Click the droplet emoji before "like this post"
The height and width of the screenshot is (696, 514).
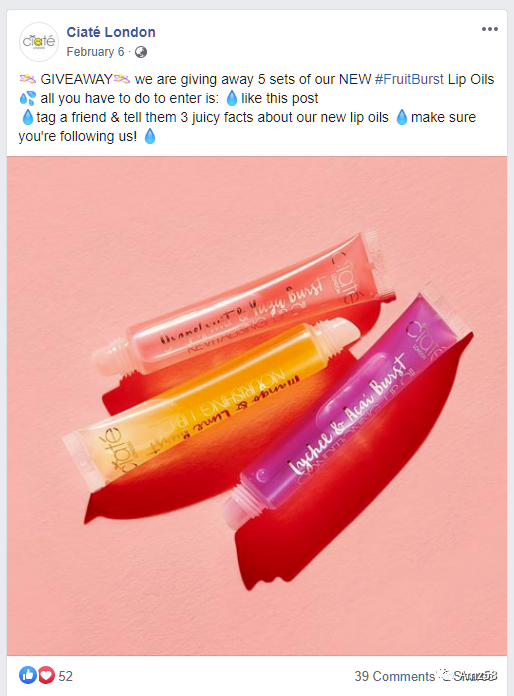pos(232,98)
